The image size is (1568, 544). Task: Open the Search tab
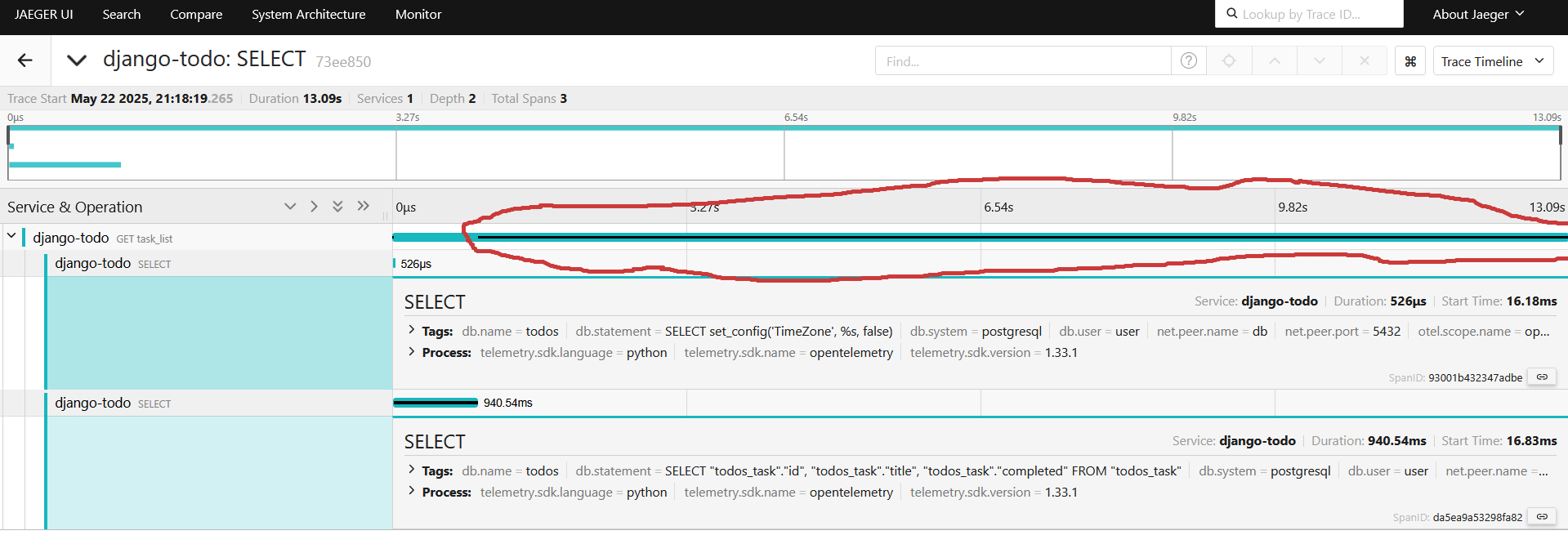(x=122, y=14)
